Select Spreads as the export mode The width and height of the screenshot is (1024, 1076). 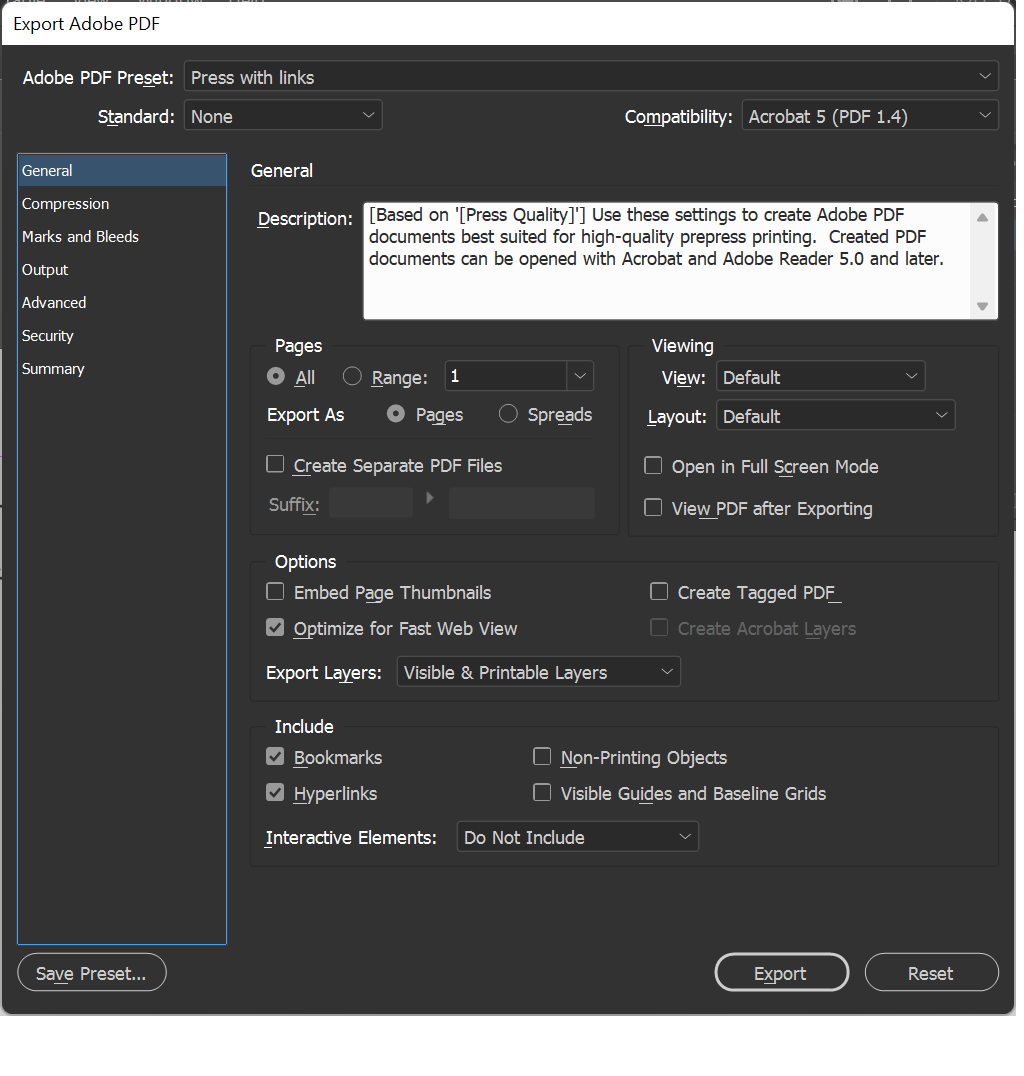coord(508,413)
